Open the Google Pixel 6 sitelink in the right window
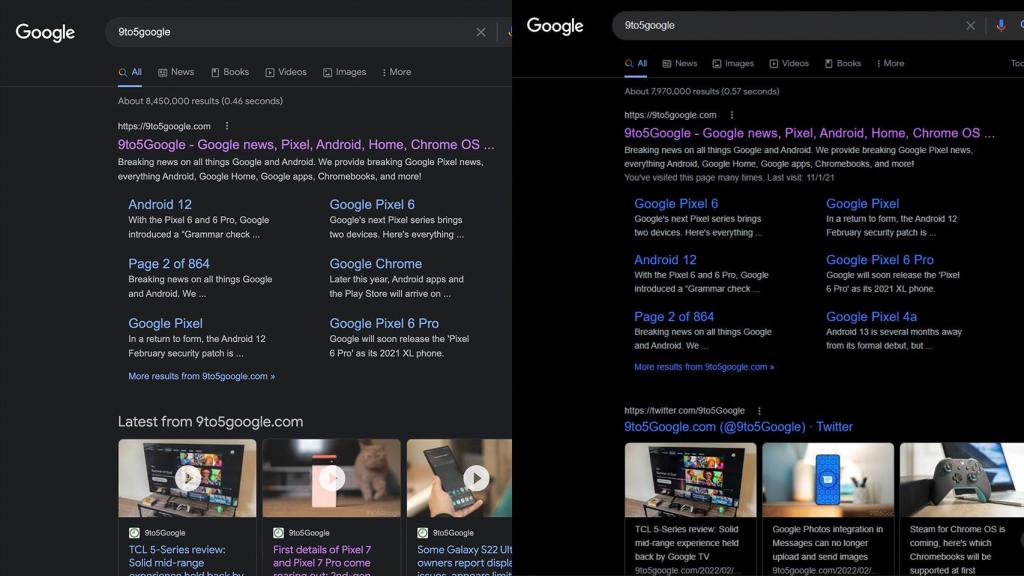This screenshot has height=576, width=1024. [676, 204]
